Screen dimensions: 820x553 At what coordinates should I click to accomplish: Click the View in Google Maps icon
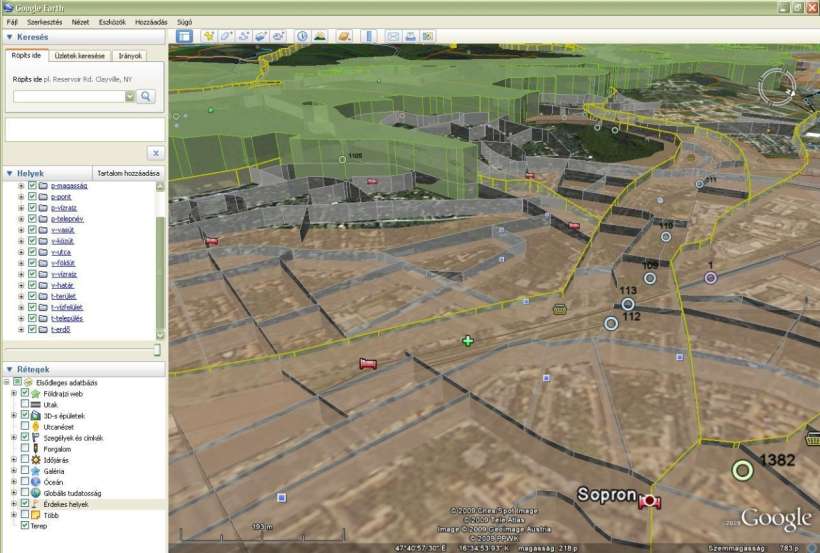point(428,36)
